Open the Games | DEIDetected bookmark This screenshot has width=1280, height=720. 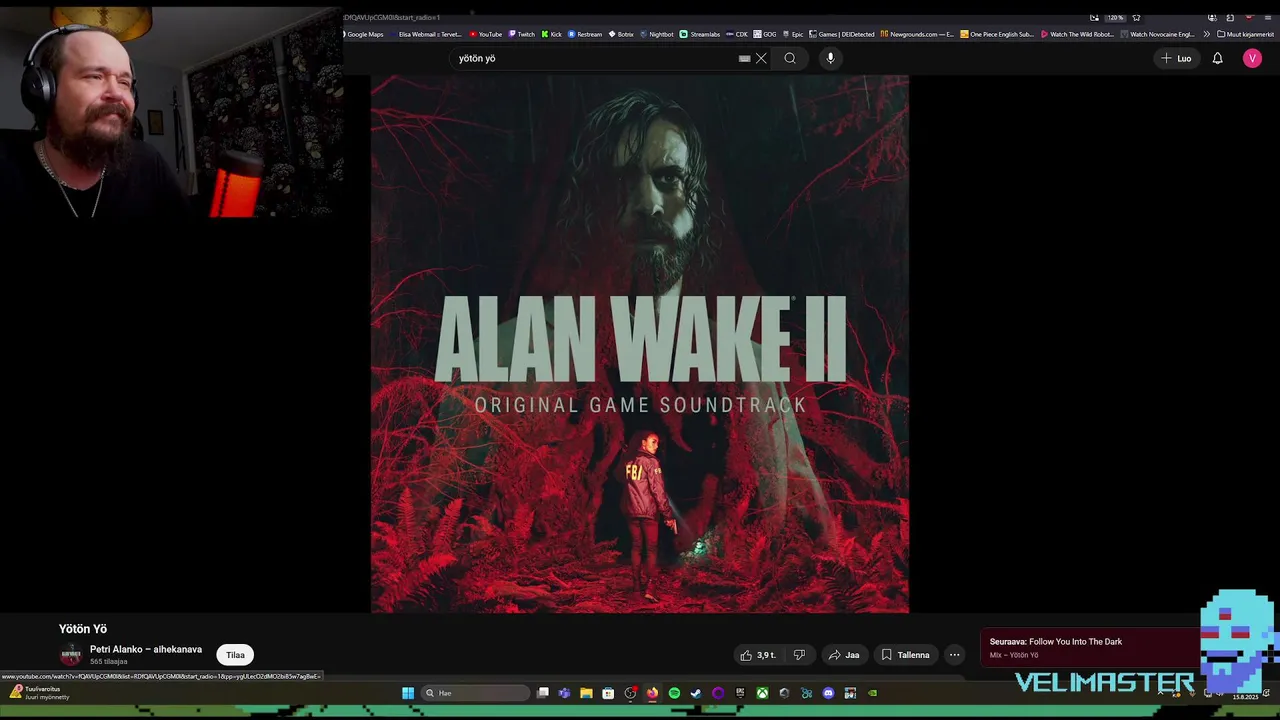click(x=842, y=34)
